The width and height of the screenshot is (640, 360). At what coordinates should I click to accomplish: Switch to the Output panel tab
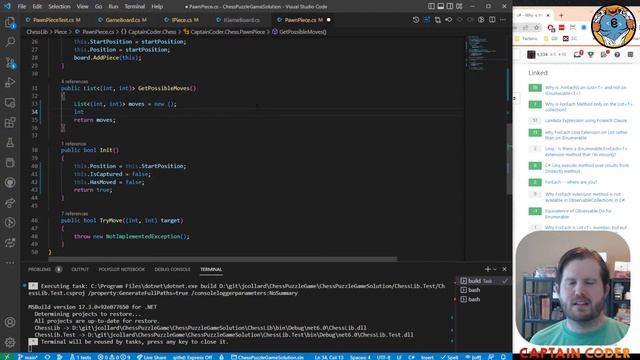coord(80,269)
